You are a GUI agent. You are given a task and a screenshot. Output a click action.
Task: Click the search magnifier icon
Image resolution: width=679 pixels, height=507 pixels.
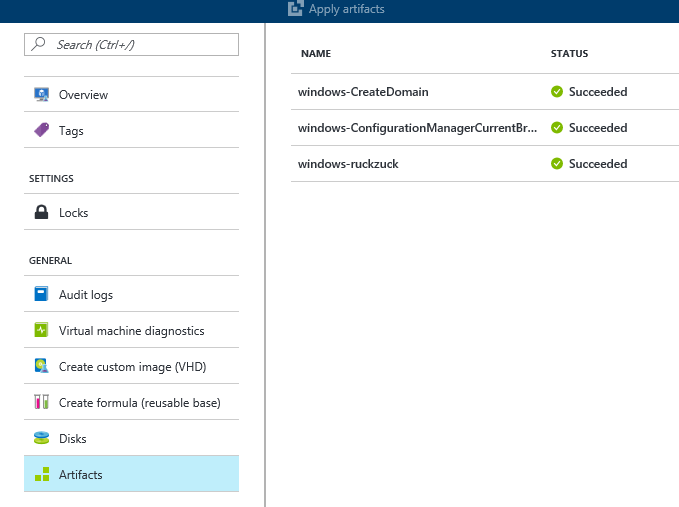tap(39, 43)
